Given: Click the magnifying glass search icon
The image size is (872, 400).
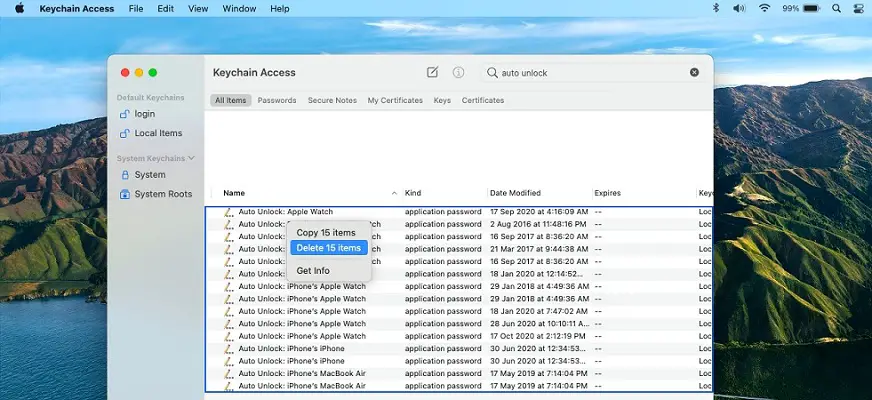Looking at the screenshot, I should click(x=491, y=72).
